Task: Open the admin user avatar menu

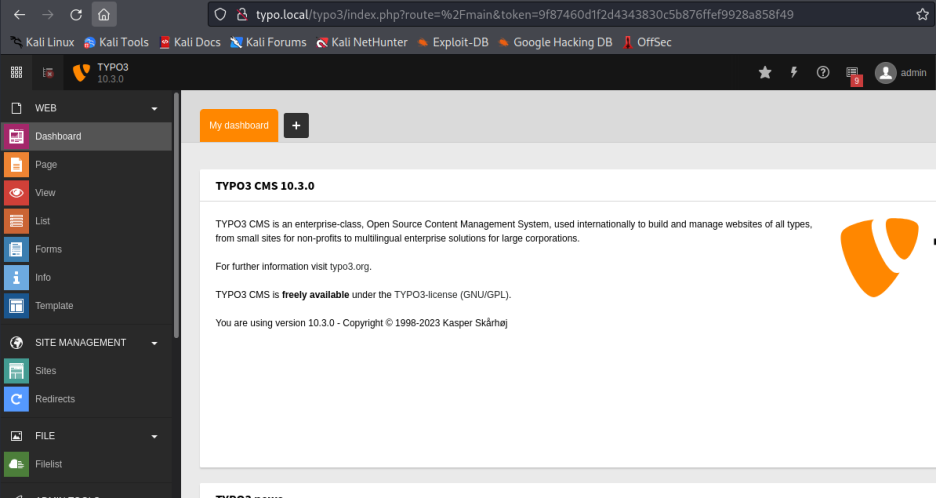Action: 885,73
